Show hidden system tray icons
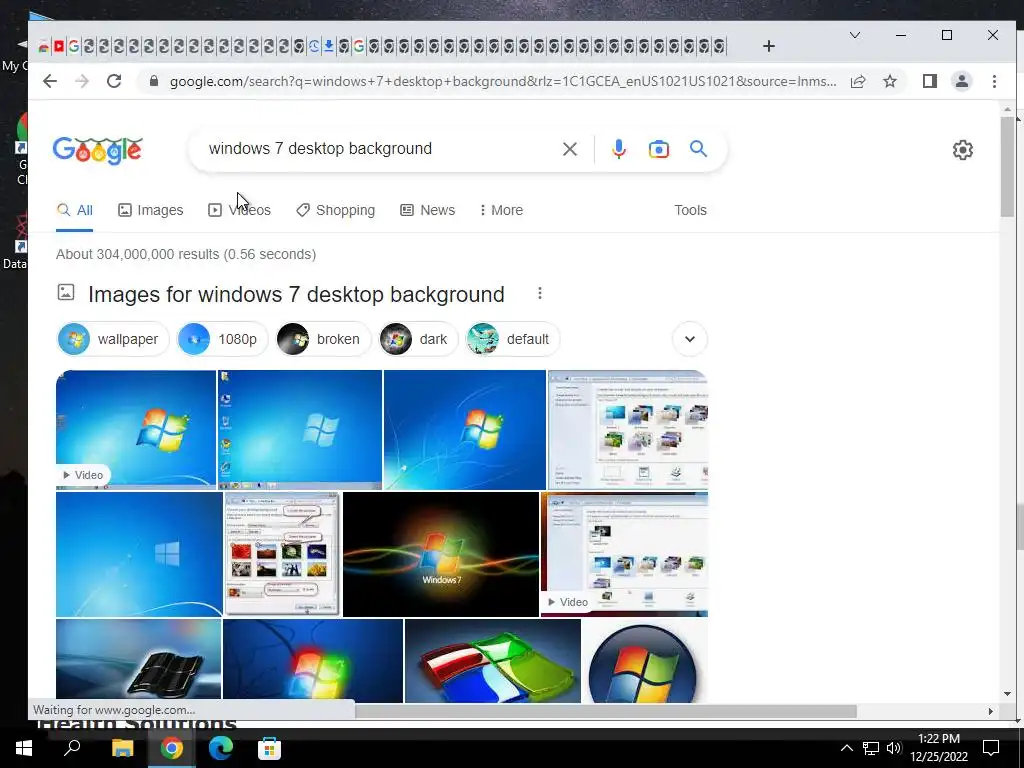The height and width of the screenshot is (768, 1024). click(846, 748)
